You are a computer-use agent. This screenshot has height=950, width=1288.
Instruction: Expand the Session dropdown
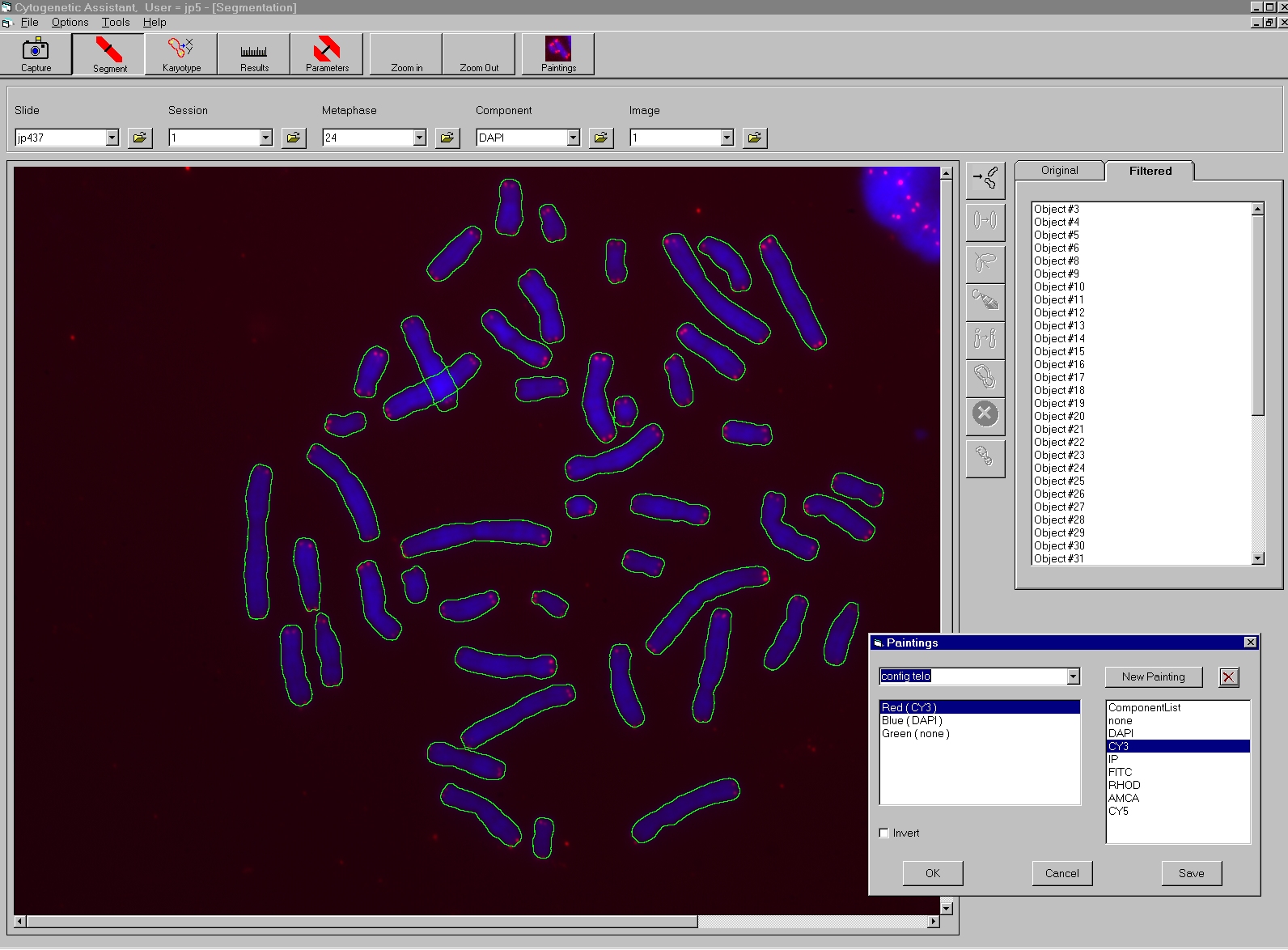coord(266,138)
